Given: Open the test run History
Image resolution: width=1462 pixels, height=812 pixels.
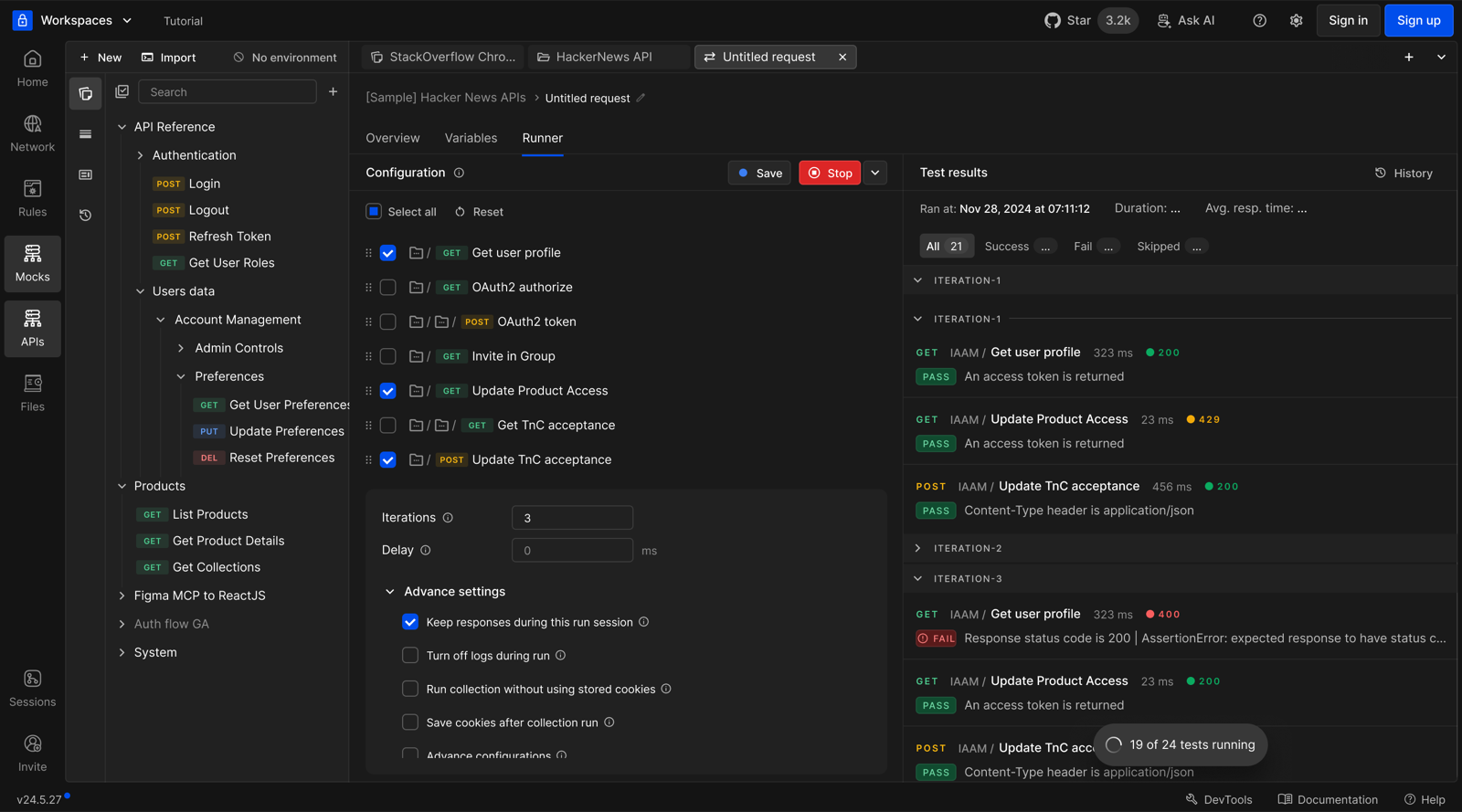Looking at the screenshot, I should [x=1404, y=173].
